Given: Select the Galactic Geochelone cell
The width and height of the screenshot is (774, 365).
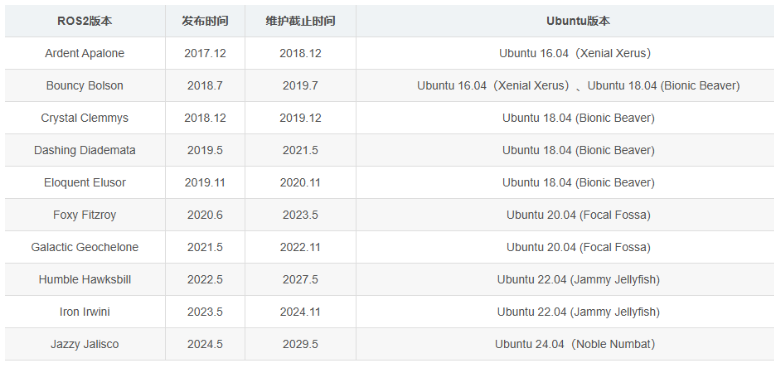Looking at the screenshot, I should (x=85, y=247).
